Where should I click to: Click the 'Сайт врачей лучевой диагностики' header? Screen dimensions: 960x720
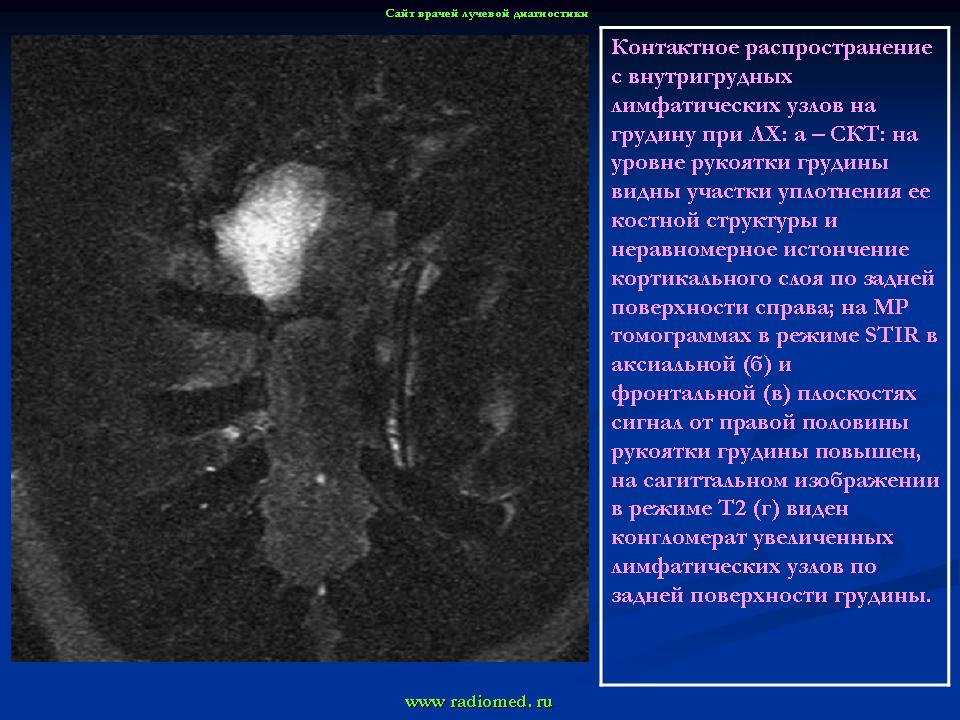(x=486, y=13)
